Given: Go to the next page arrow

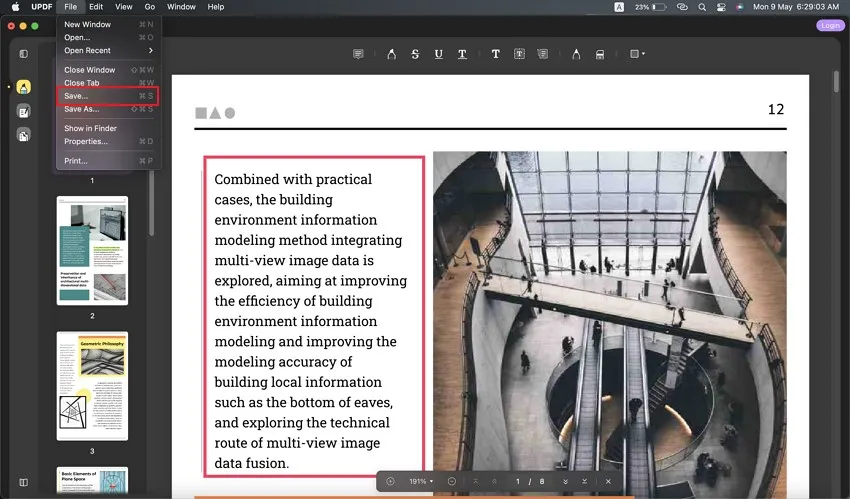Looking at the screenshot, I should 565,481.
